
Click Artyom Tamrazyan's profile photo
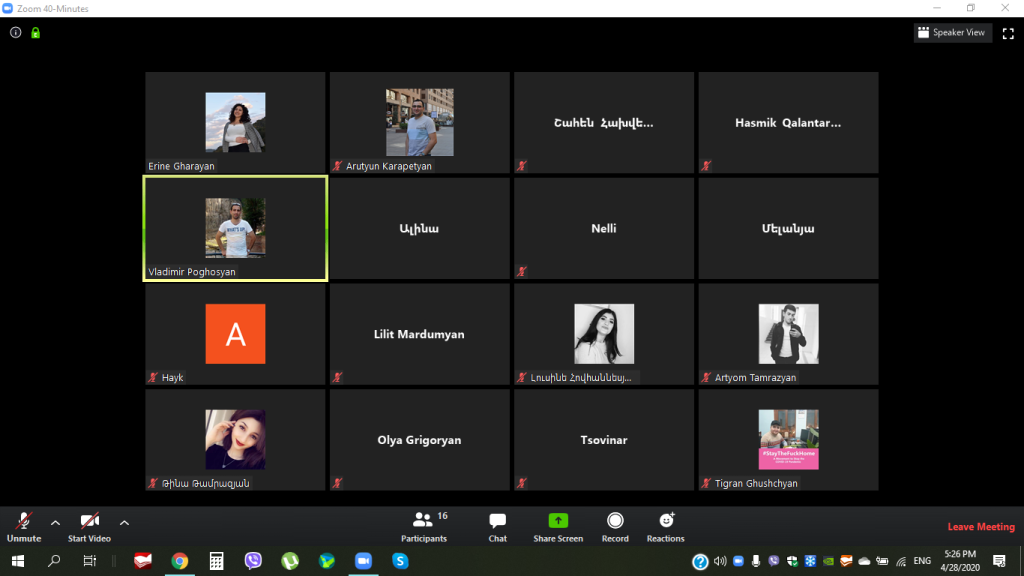coord(788,334)
